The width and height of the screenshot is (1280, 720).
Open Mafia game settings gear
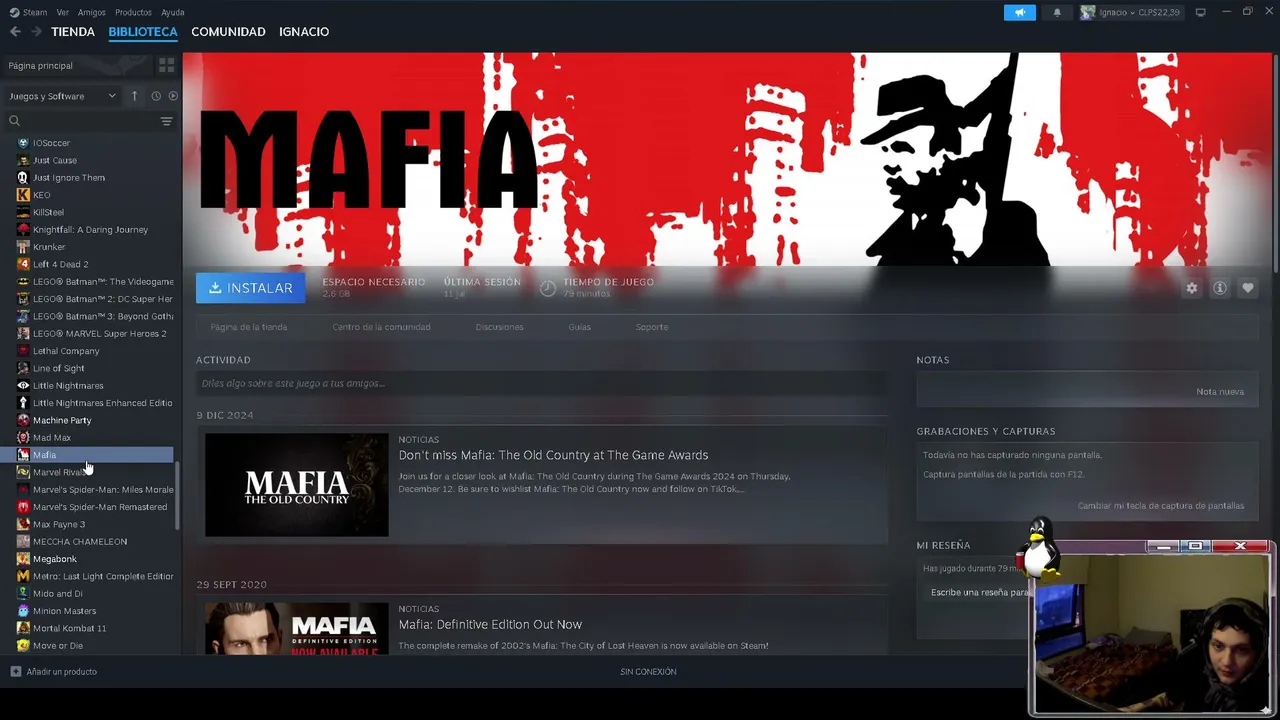[x=1191, y=288]
